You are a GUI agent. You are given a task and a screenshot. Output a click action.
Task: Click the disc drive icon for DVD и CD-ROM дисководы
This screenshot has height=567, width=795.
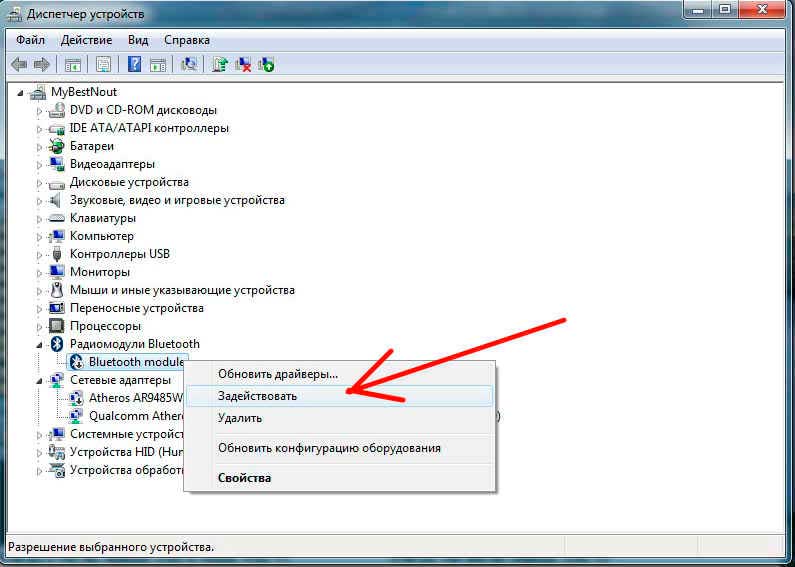tap(56, 110)
